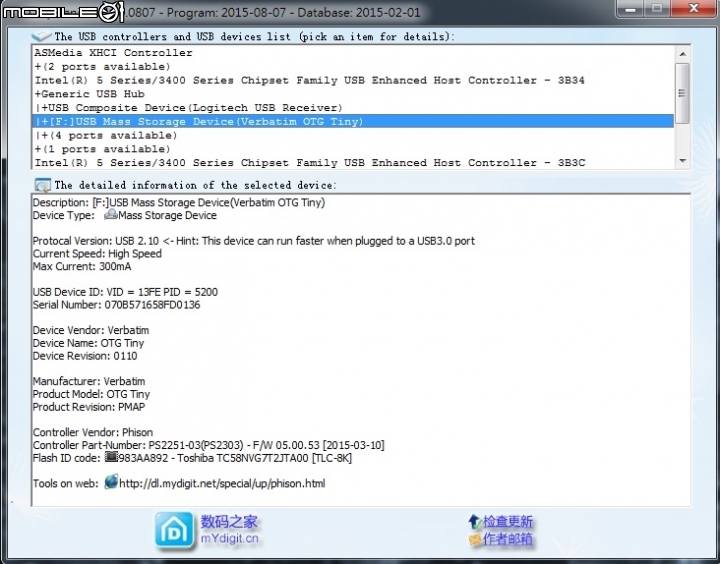Screen dimensions: 720x564
Task: Open the phison.html tools web link
Action: point(222,483)
